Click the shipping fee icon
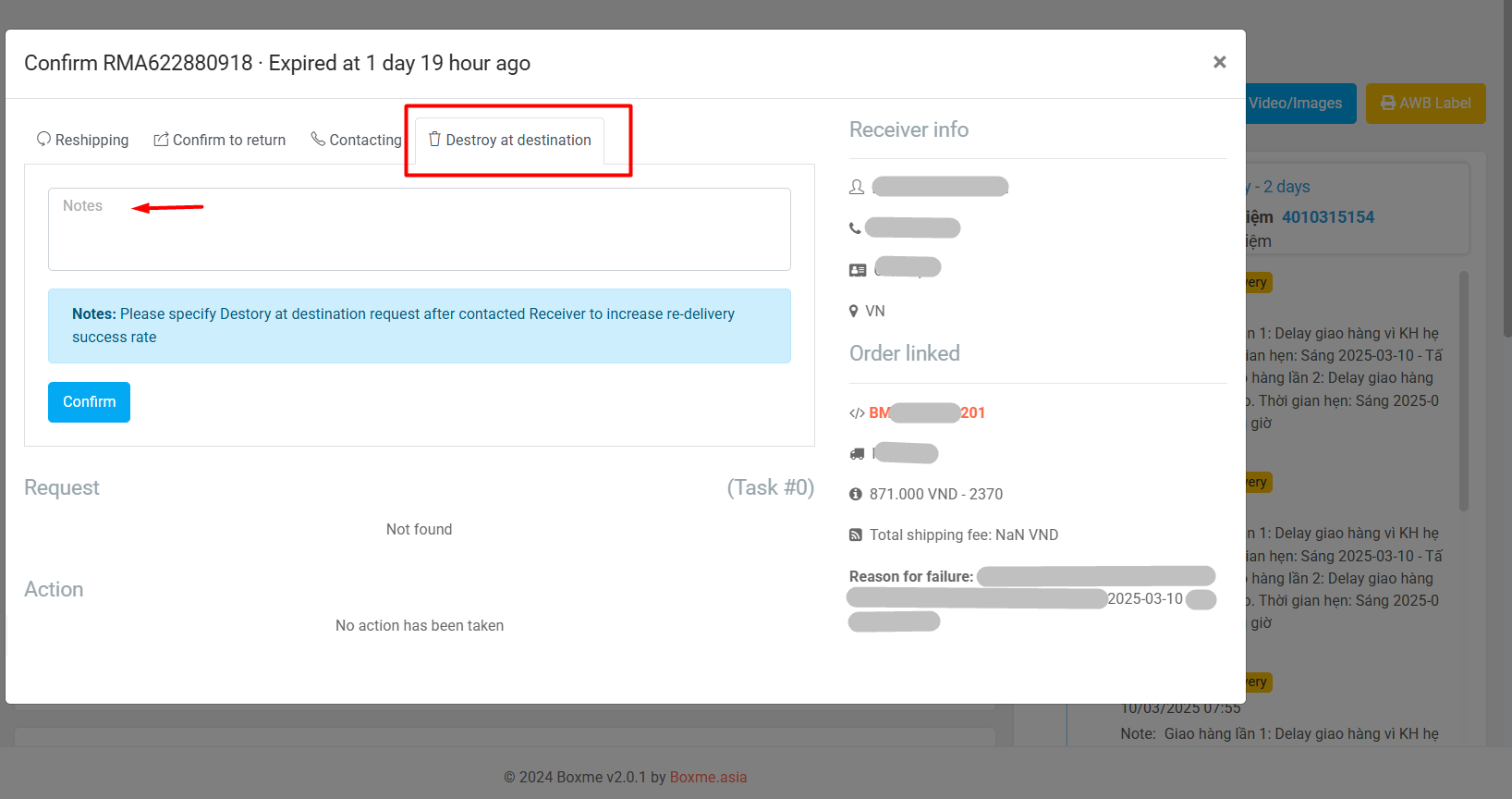The height and width of the screenshot is (799, 1512). pos(856,535)
